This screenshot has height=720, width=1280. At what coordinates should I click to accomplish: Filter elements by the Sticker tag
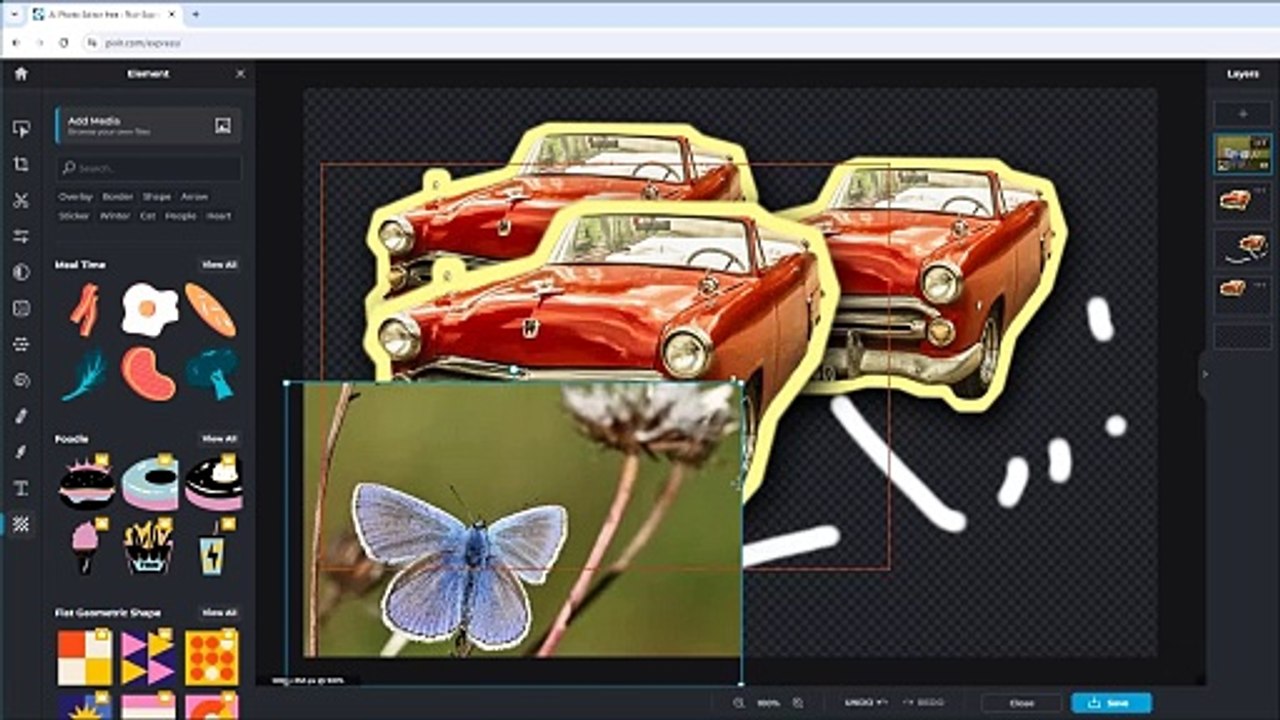(x=74, y=216)
